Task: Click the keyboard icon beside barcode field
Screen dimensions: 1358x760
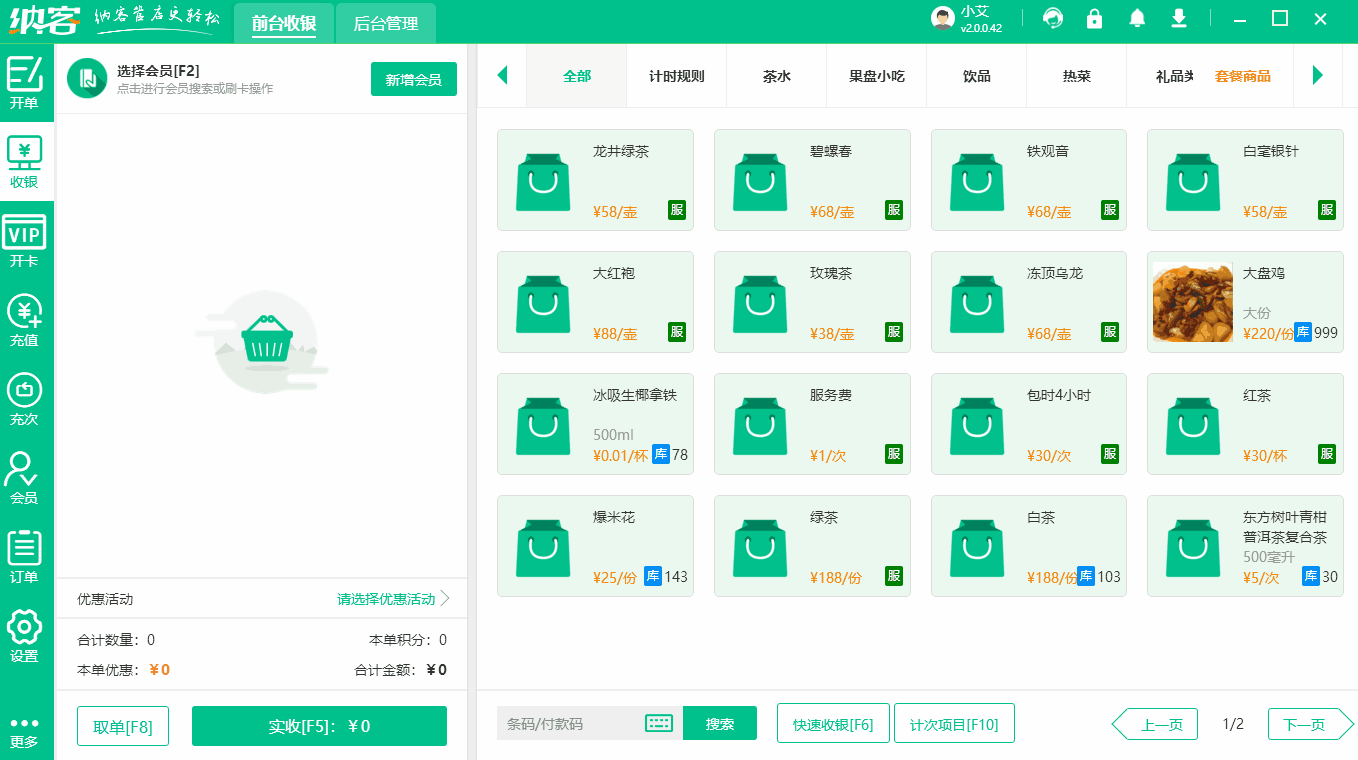Action: (659, 722)
